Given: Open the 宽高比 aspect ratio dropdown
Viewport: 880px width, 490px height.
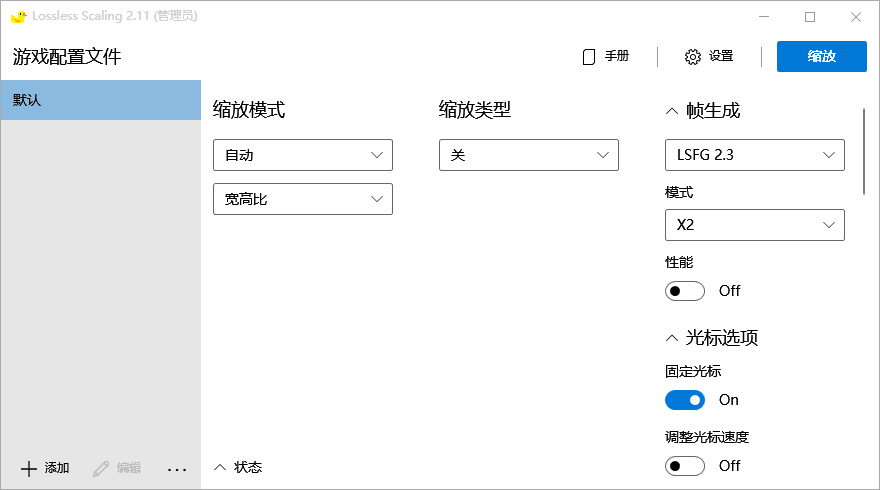Looking at the screenshot, I should tap(302, 199).
